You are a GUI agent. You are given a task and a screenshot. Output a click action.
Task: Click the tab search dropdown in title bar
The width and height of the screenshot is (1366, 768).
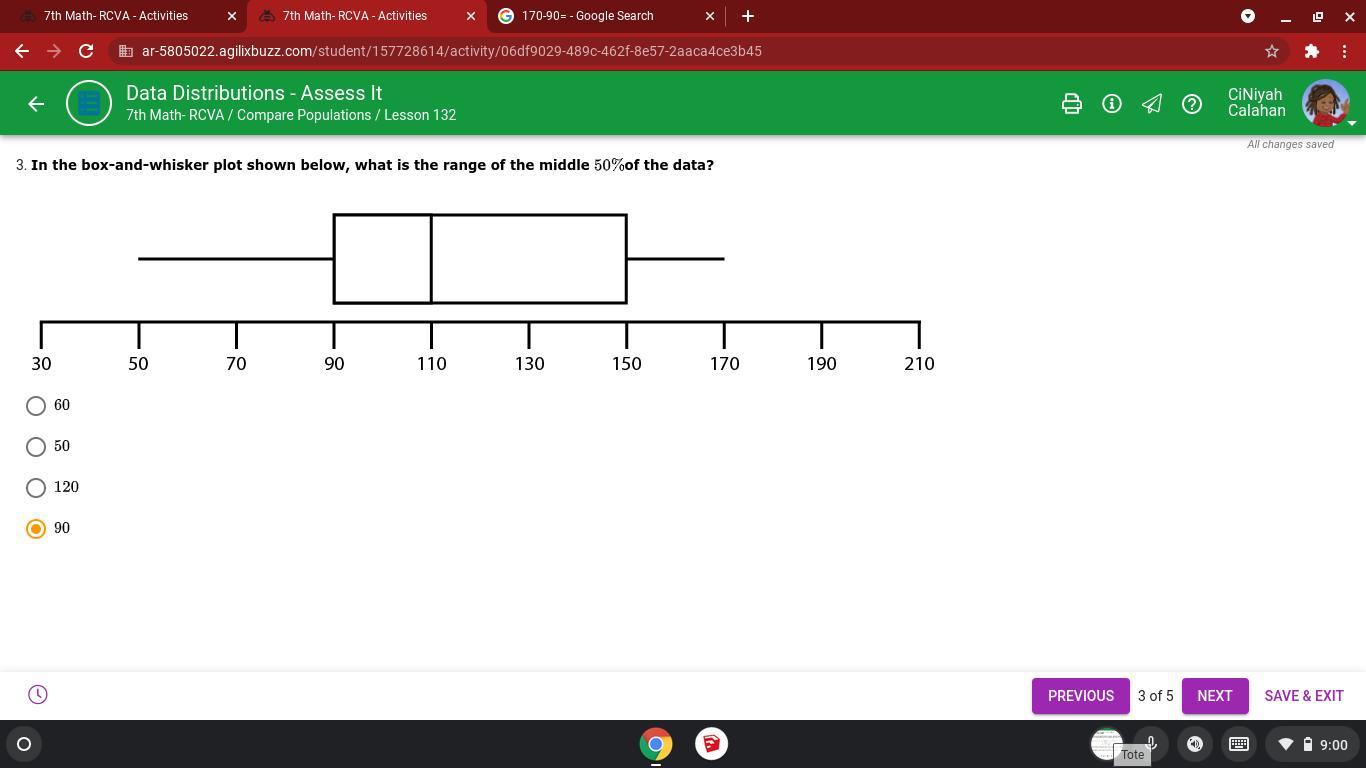tap(1248, 16)
